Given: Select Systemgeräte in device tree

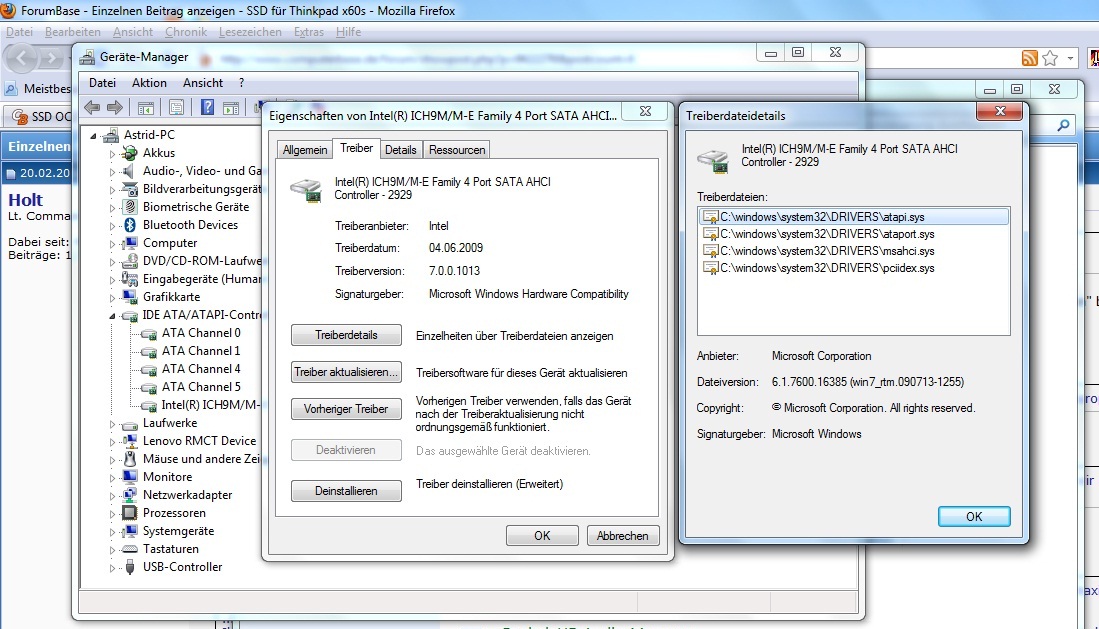Looking at the screenshot, I should click(179, 531).
